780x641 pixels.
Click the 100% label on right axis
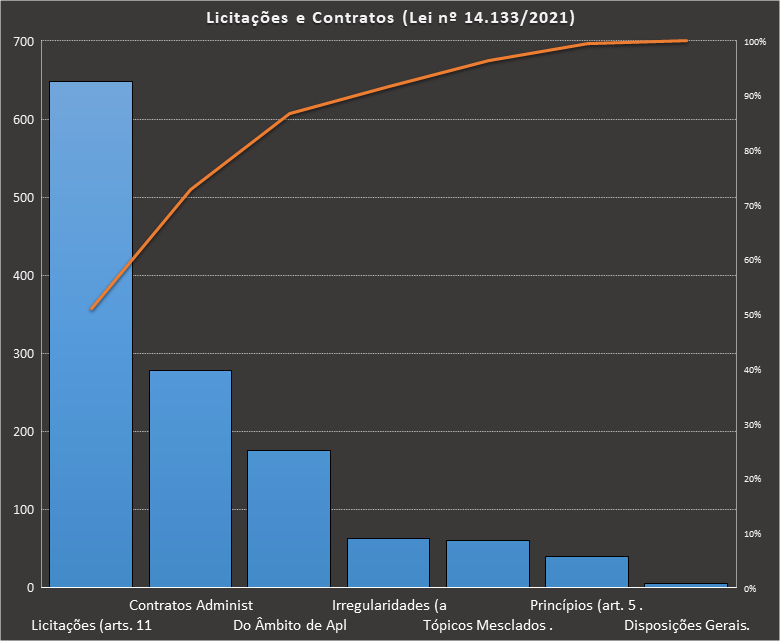755,42
